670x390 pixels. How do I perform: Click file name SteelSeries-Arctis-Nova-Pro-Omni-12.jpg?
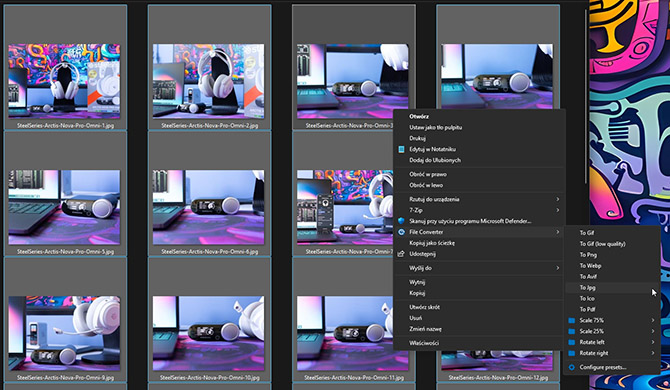[498, 378]
